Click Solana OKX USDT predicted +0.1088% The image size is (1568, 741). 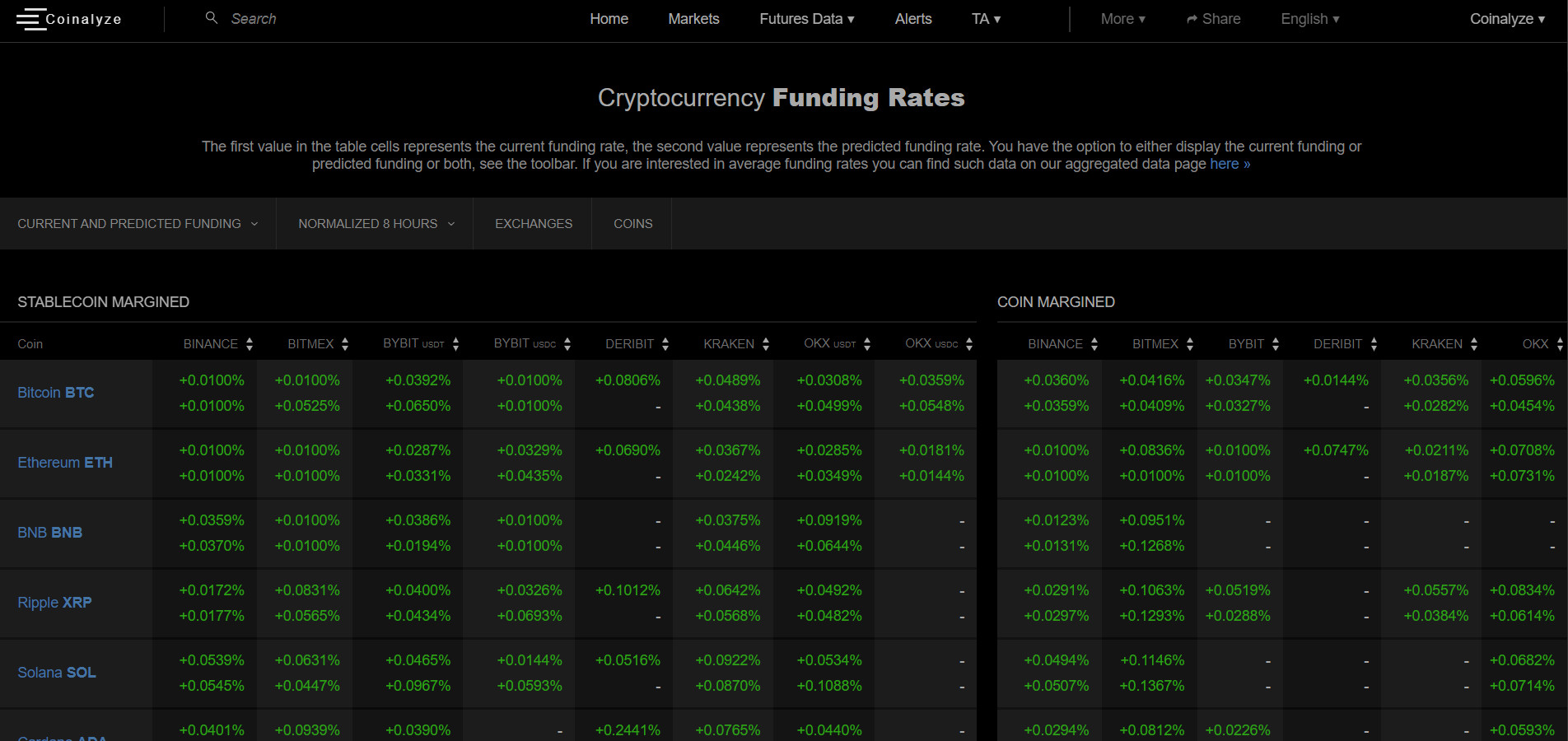pos(829,686)
